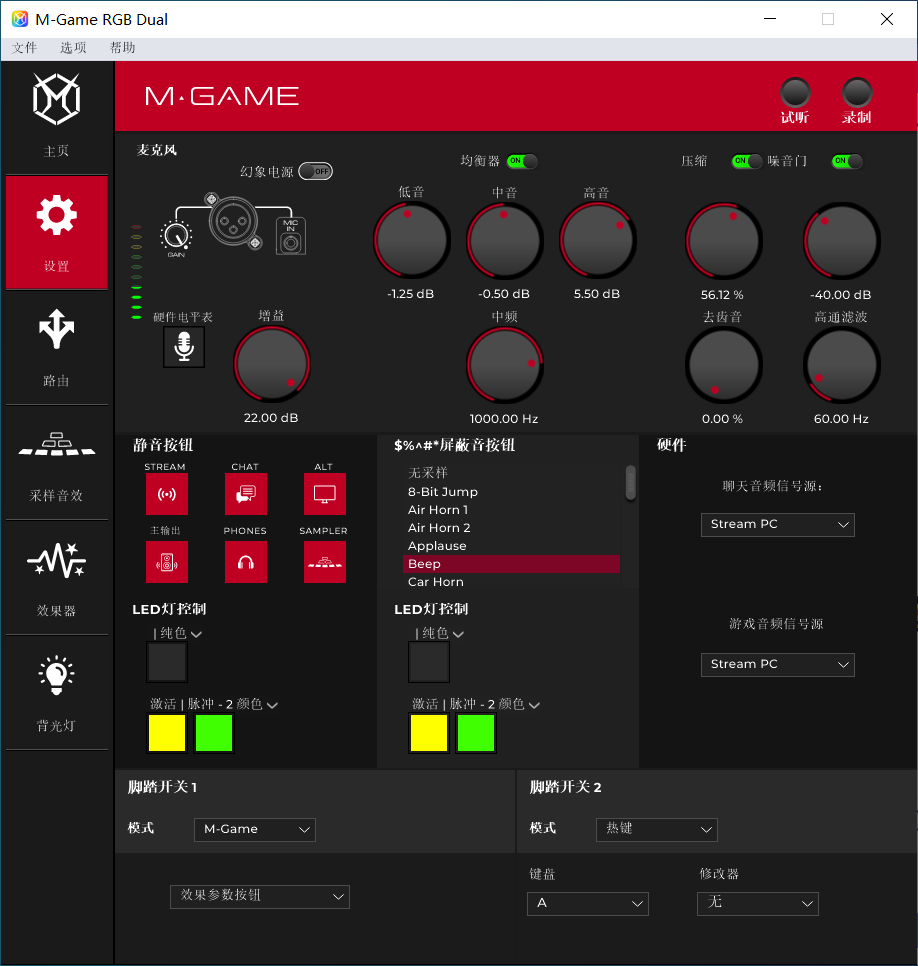Disable the 压缩 compressor switch
This screenshot has width=918, height=966.
click(x=747, y=161)
